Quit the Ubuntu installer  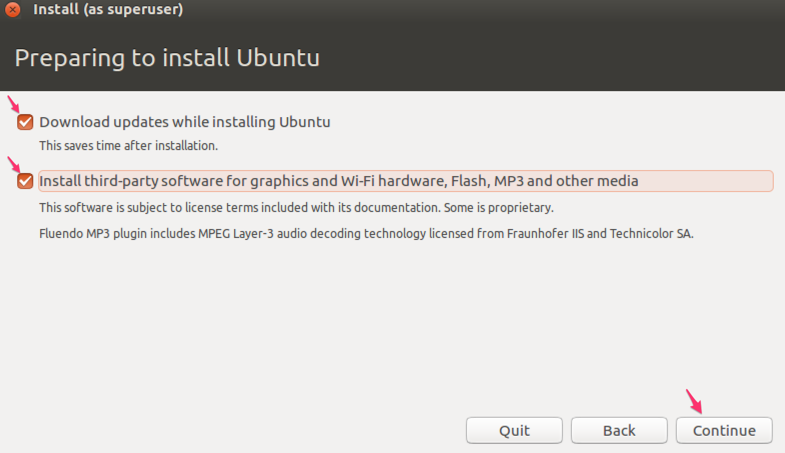coord(514,430)
